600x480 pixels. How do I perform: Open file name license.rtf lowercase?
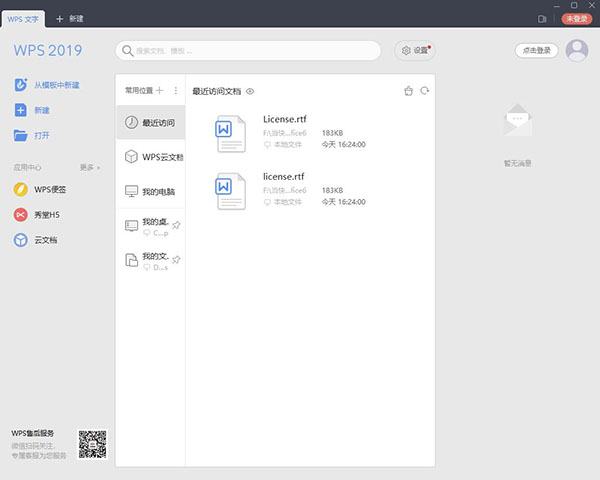click(284, 176)
